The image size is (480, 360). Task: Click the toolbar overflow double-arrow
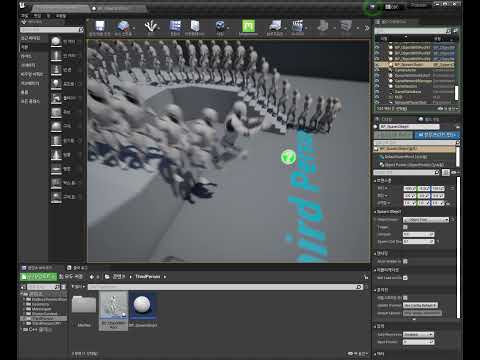coord(366,28)
